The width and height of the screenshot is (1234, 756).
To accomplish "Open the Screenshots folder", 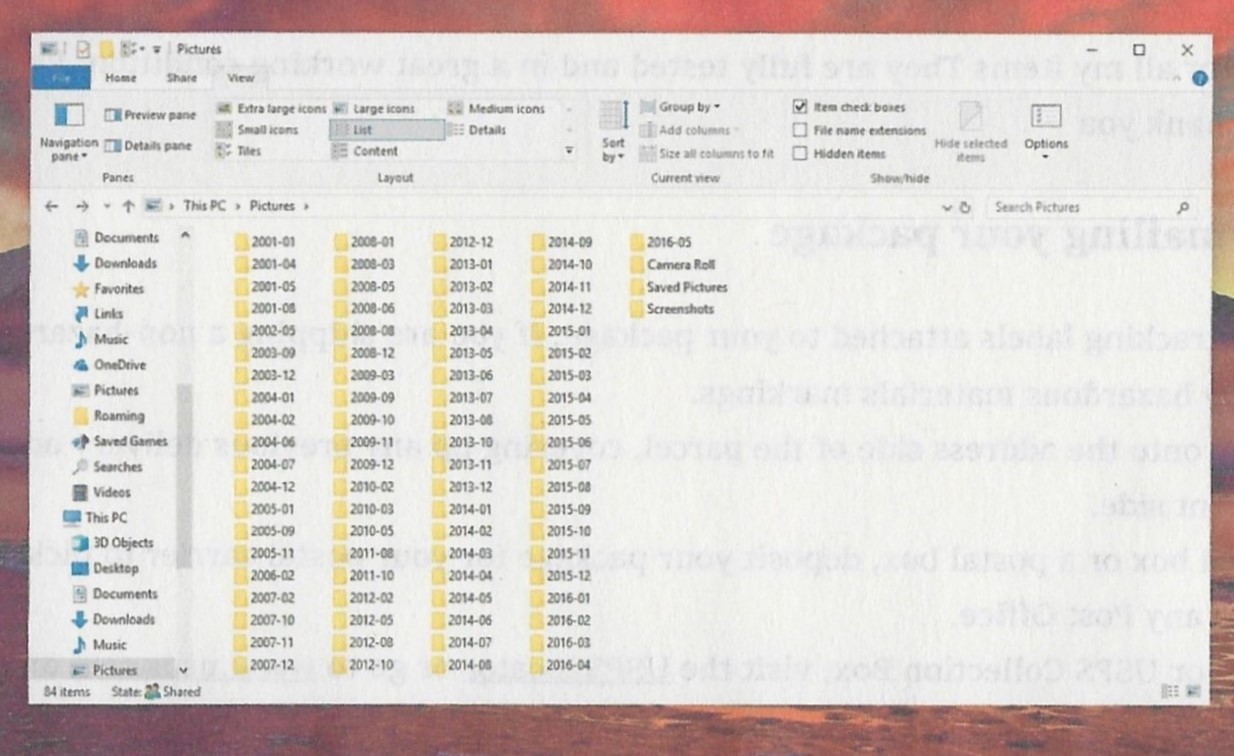I will 671,309.
